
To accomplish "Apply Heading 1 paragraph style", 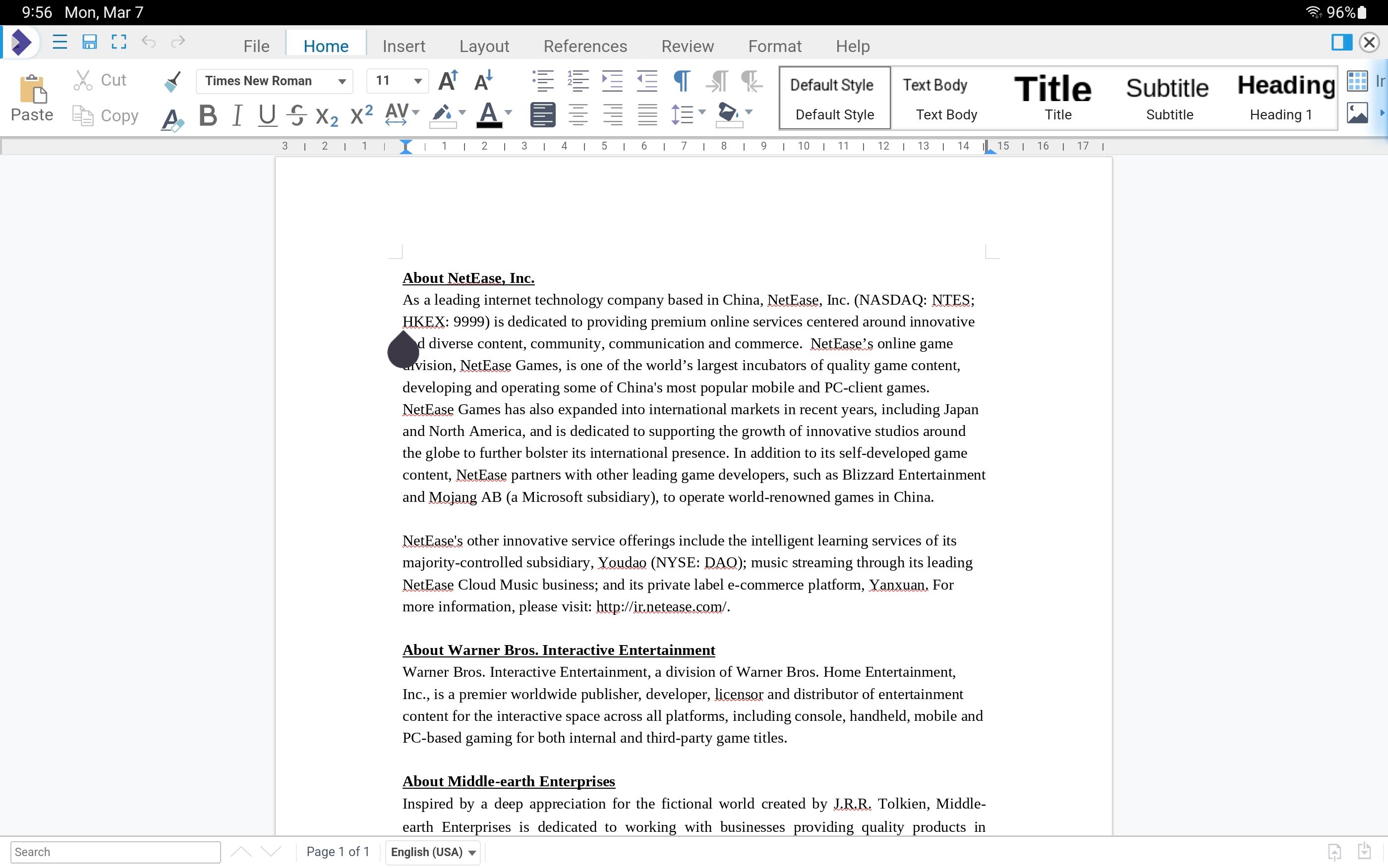I will pyautogui.click(x=1281, y=98).
